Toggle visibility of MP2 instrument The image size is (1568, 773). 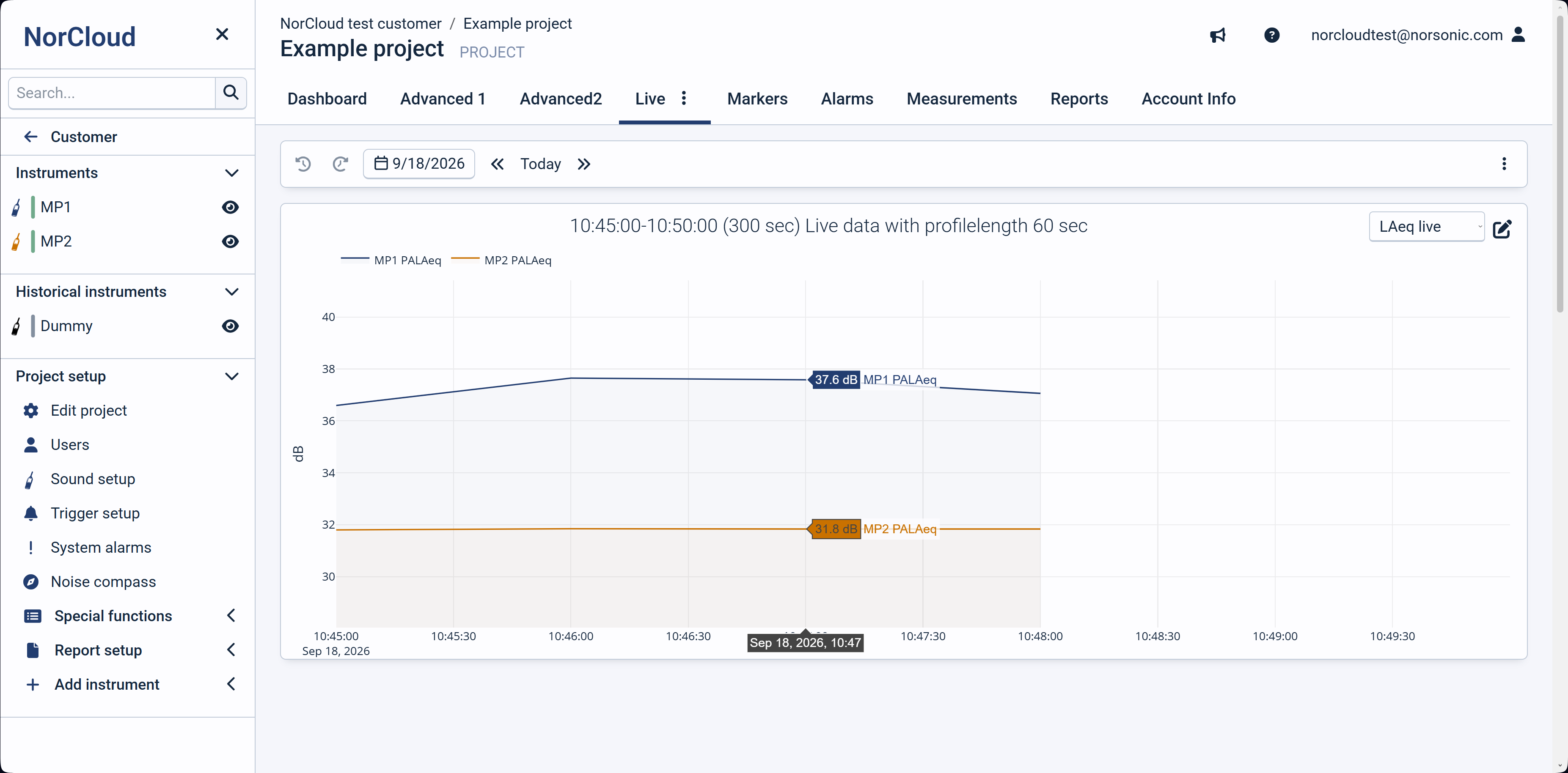pyautogui.click(x=230, y=241)
